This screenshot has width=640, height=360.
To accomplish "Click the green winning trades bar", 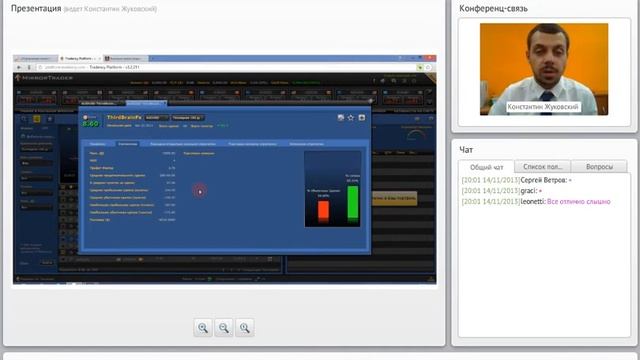I will click(353, 204).
